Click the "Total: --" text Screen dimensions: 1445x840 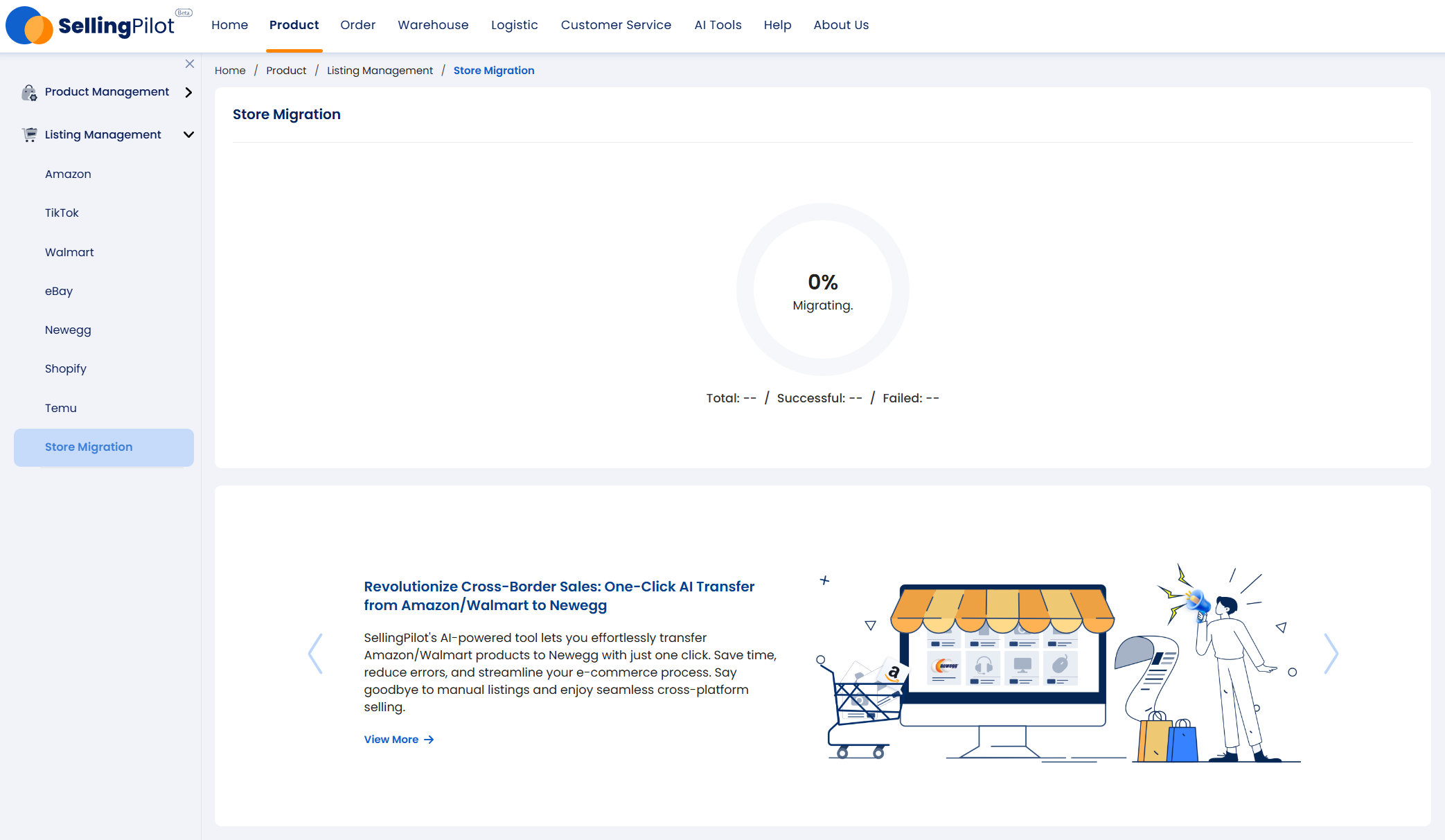pos(732,398)
